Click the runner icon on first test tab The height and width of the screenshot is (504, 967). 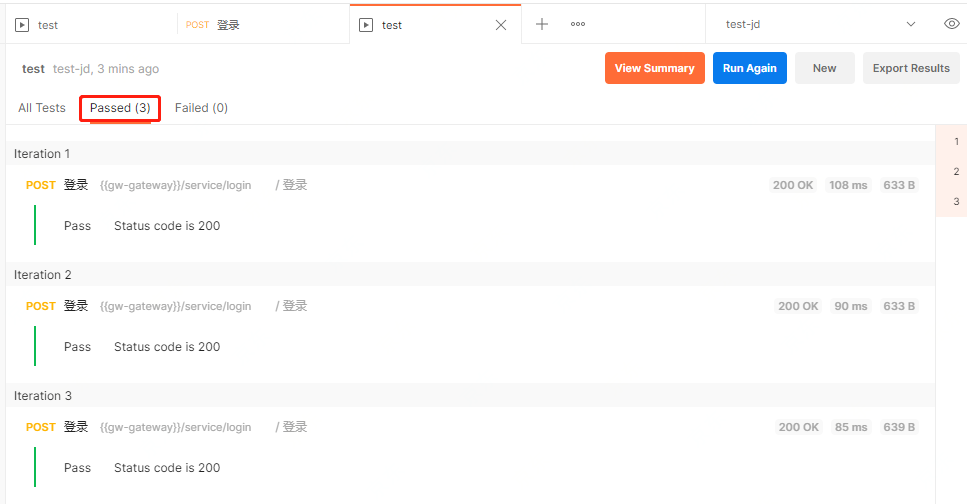22,25
